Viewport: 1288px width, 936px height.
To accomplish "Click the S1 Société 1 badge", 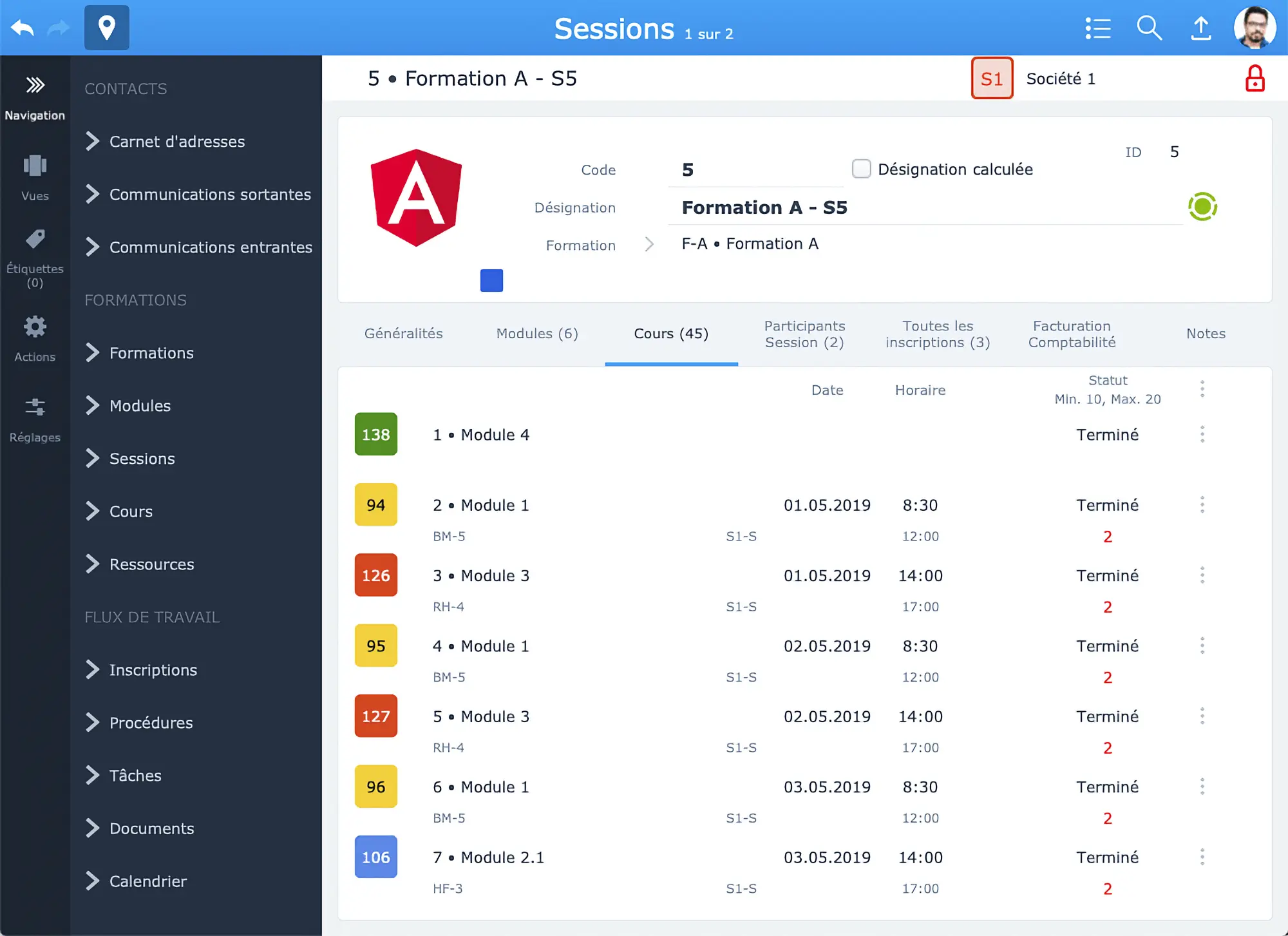I will 992,79.
